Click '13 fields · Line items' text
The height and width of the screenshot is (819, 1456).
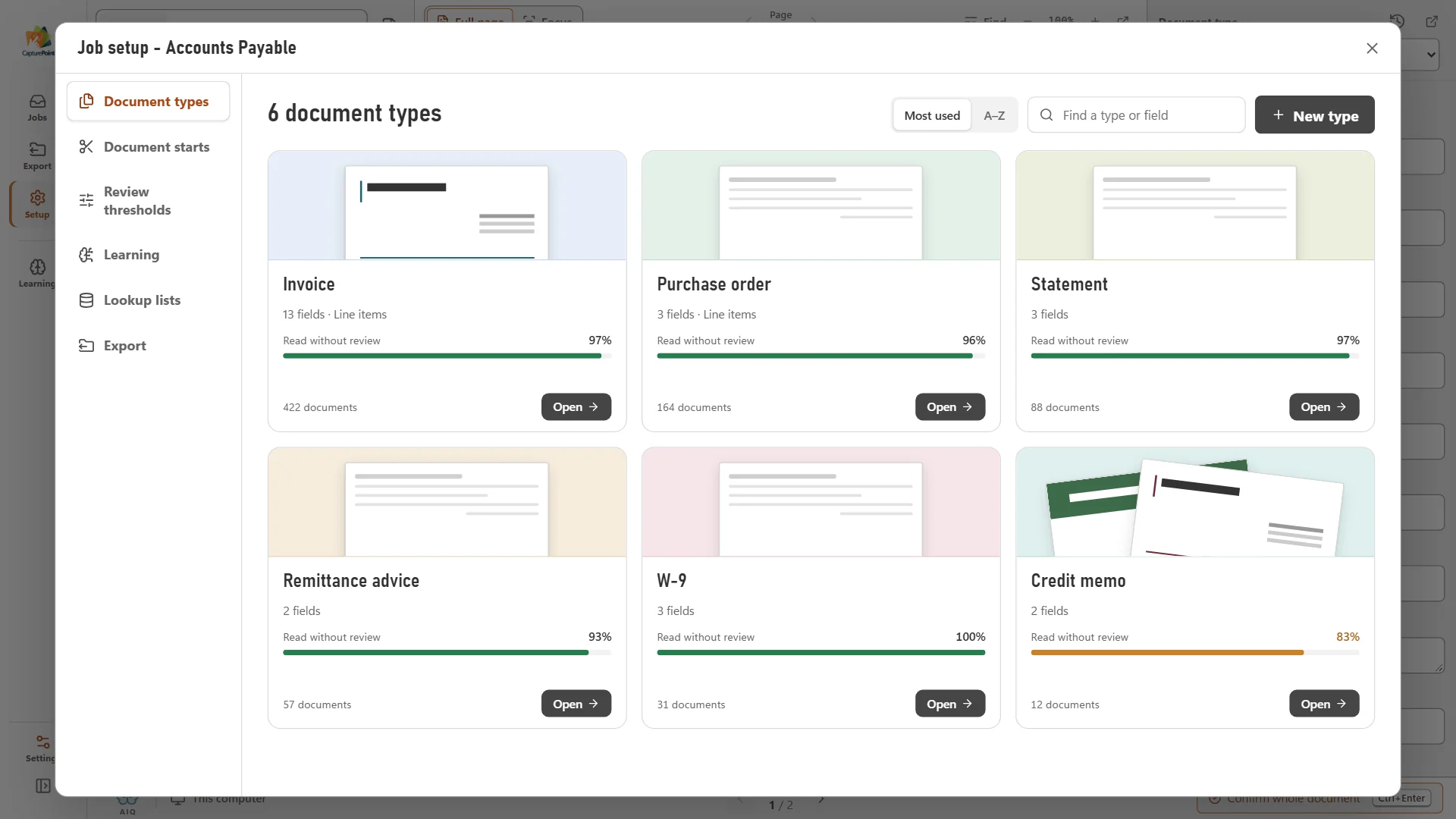point(334,314)
